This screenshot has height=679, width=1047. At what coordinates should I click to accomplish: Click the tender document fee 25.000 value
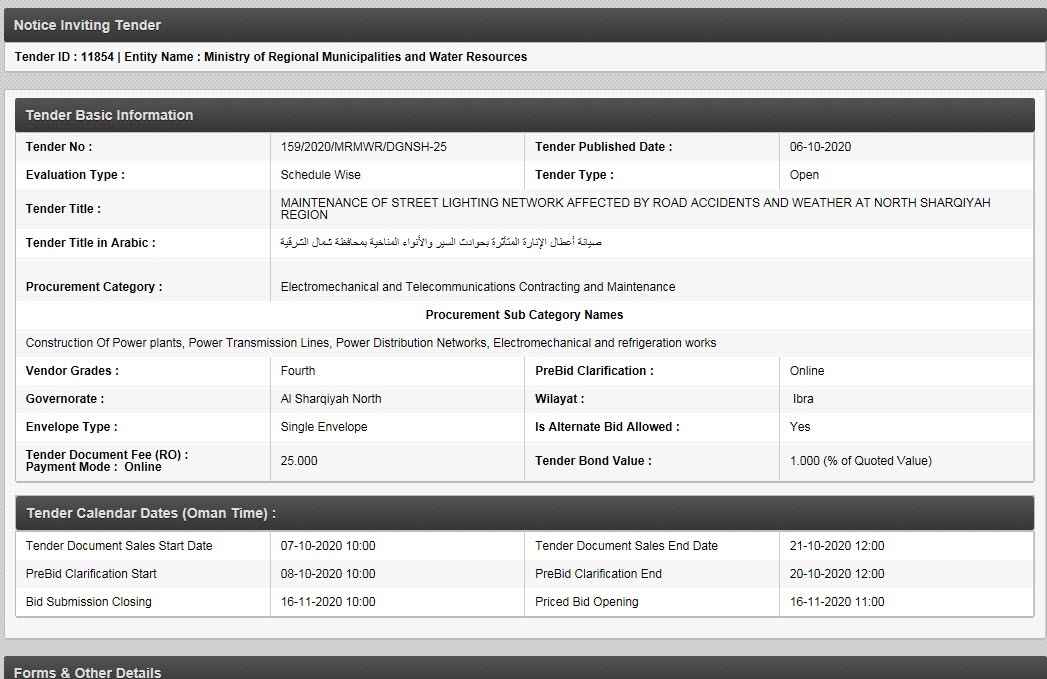pyautogui.click(x=299, y=461)
